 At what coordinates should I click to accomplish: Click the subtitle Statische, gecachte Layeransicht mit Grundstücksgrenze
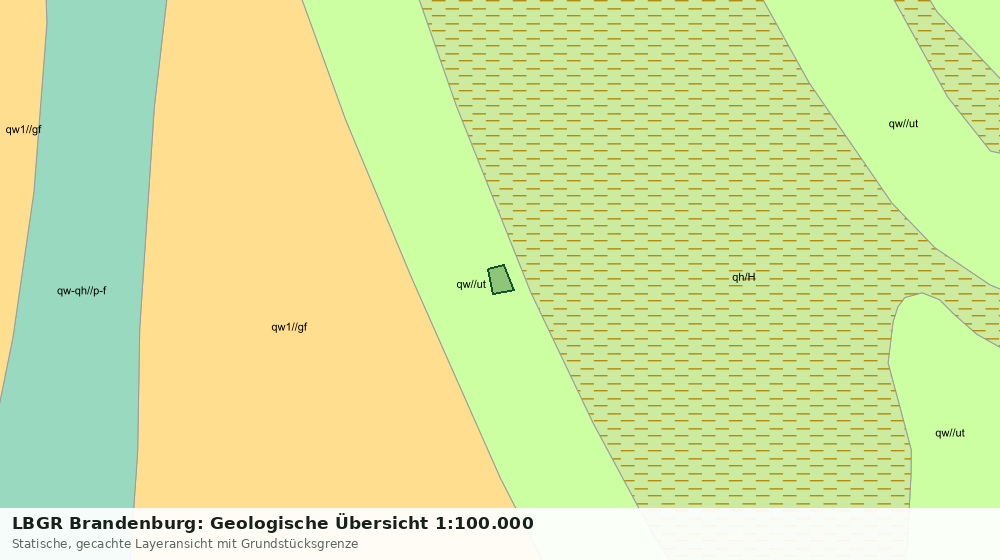click(x=185, y=544)
